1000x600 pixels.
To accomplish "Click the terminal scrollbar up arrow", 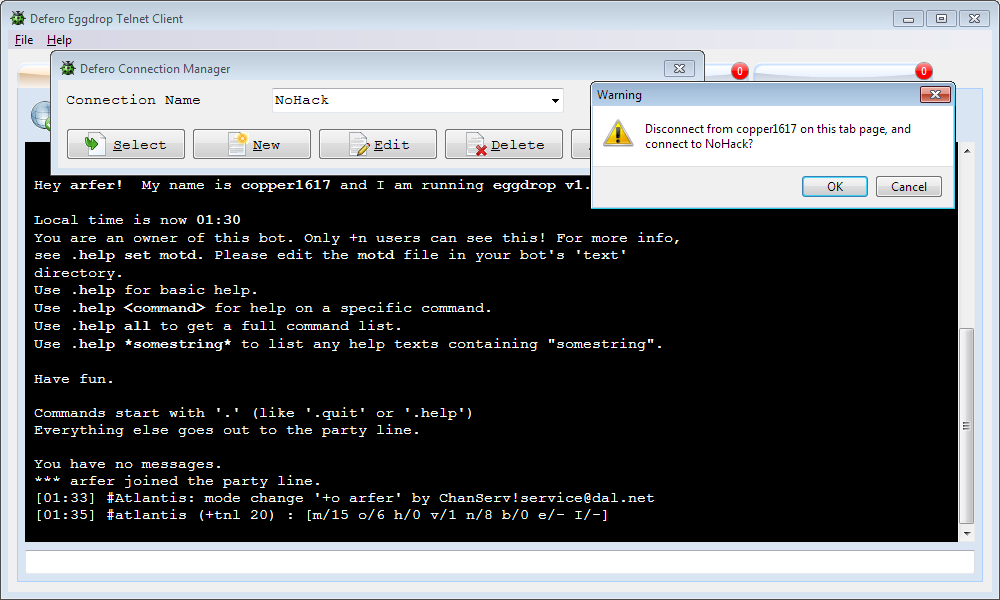I will point(967,151).
